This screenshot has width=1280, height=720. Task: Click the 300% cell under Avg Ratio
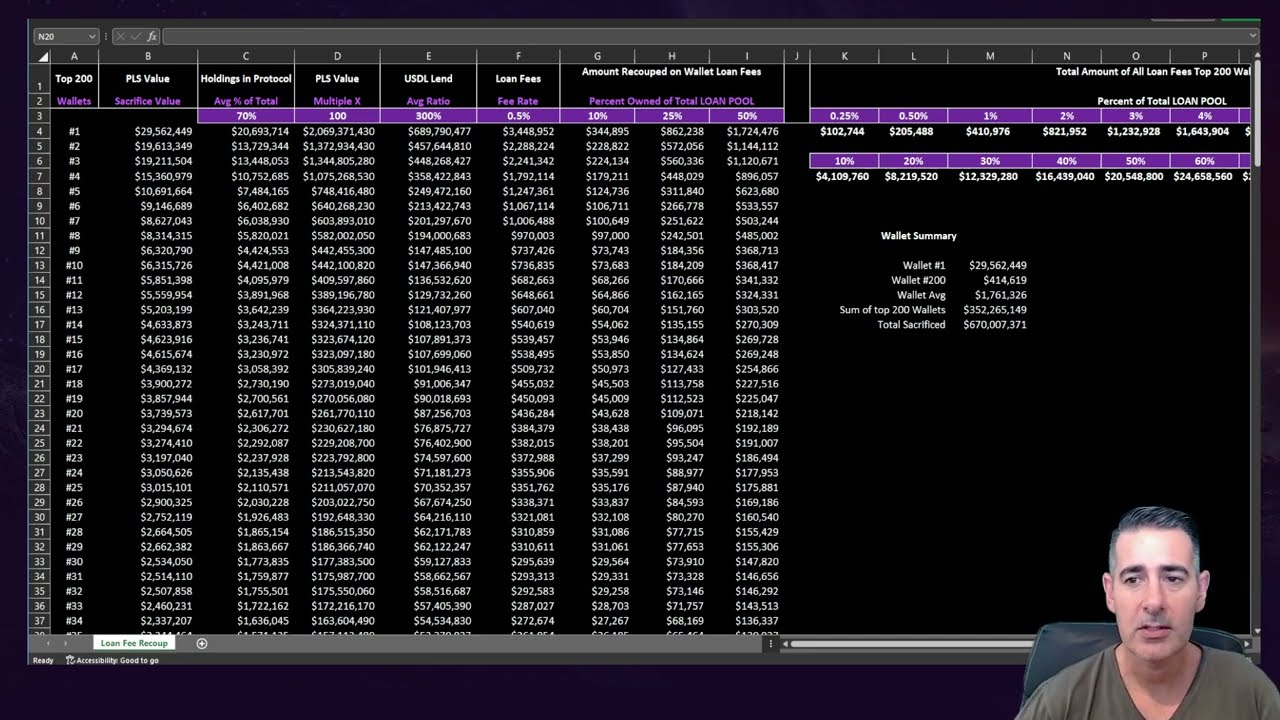(428, 116)
